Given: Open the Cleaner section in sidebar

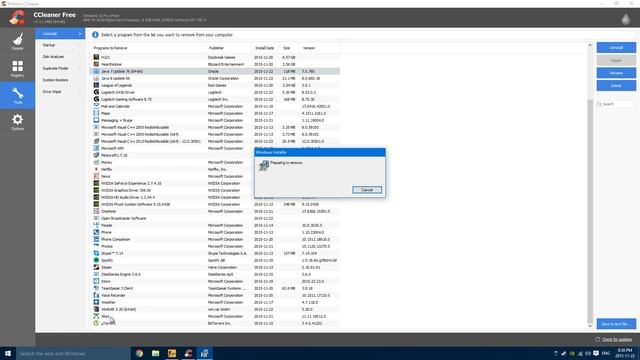Looking at the screenshot, I should click(18, 42).
